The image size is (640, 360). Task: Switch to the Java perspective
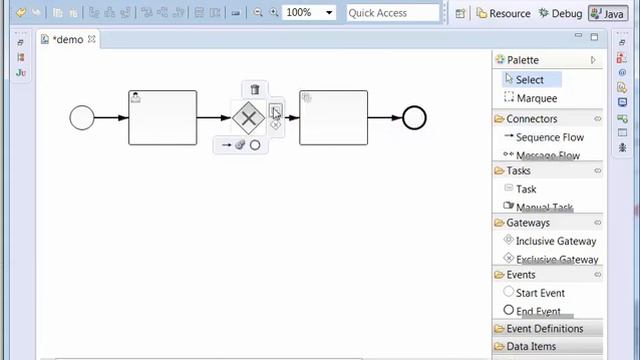coord(608,13)
